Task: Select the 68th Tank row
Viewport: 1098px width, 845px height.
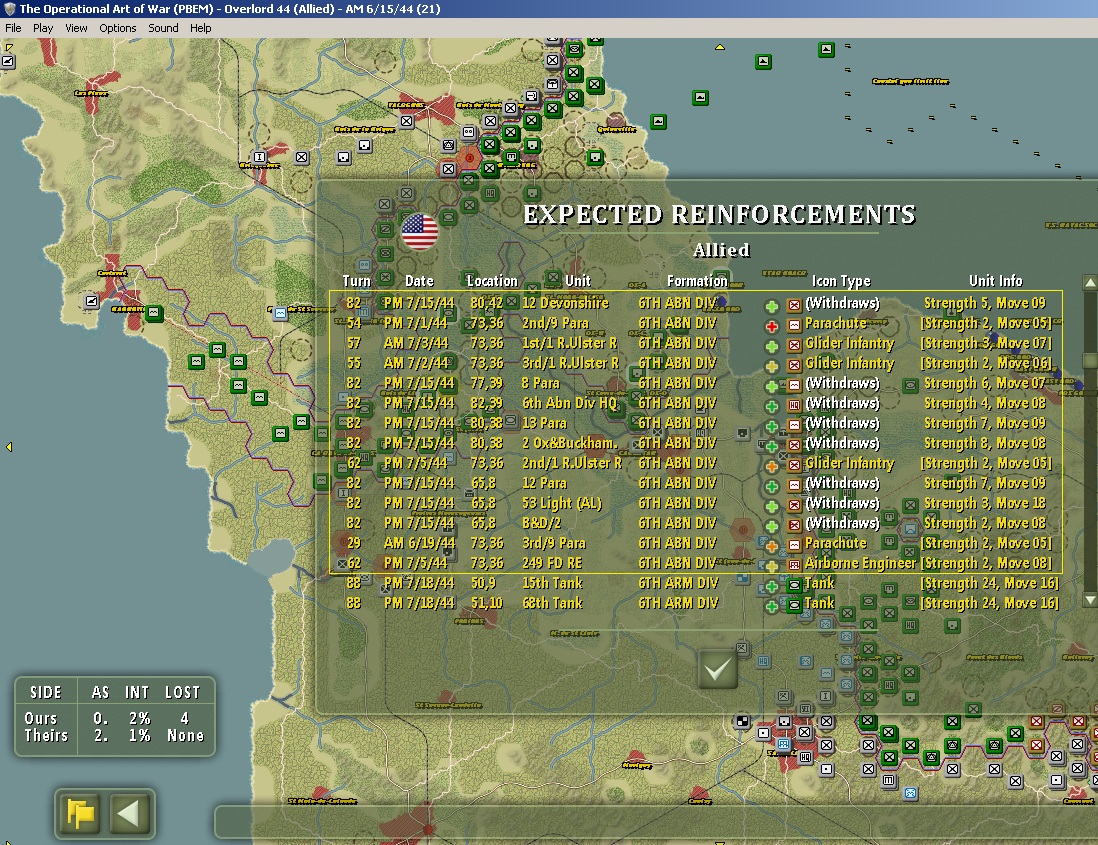Action: tap(696, 603)
